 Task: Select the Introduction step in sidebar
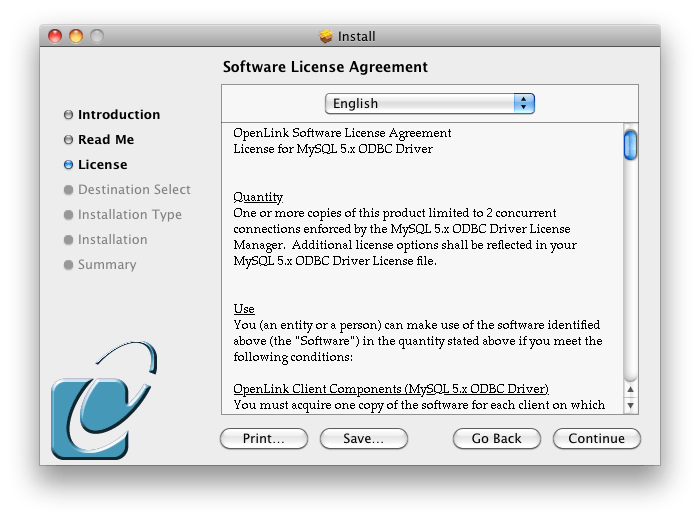coord(119,115)
